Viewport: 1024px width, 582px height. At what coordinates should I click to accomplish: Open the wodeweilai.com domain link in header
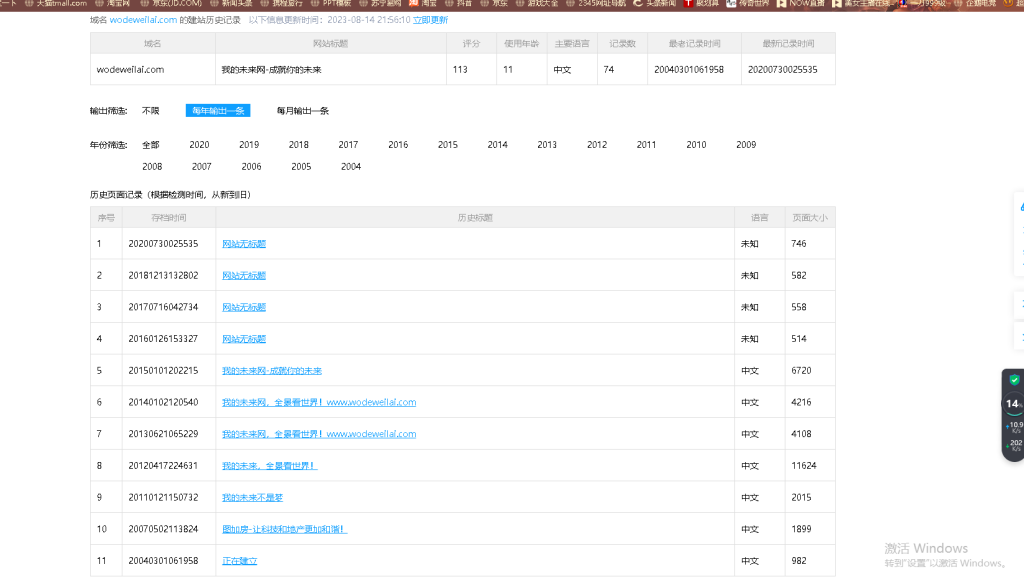pos(143,20)
